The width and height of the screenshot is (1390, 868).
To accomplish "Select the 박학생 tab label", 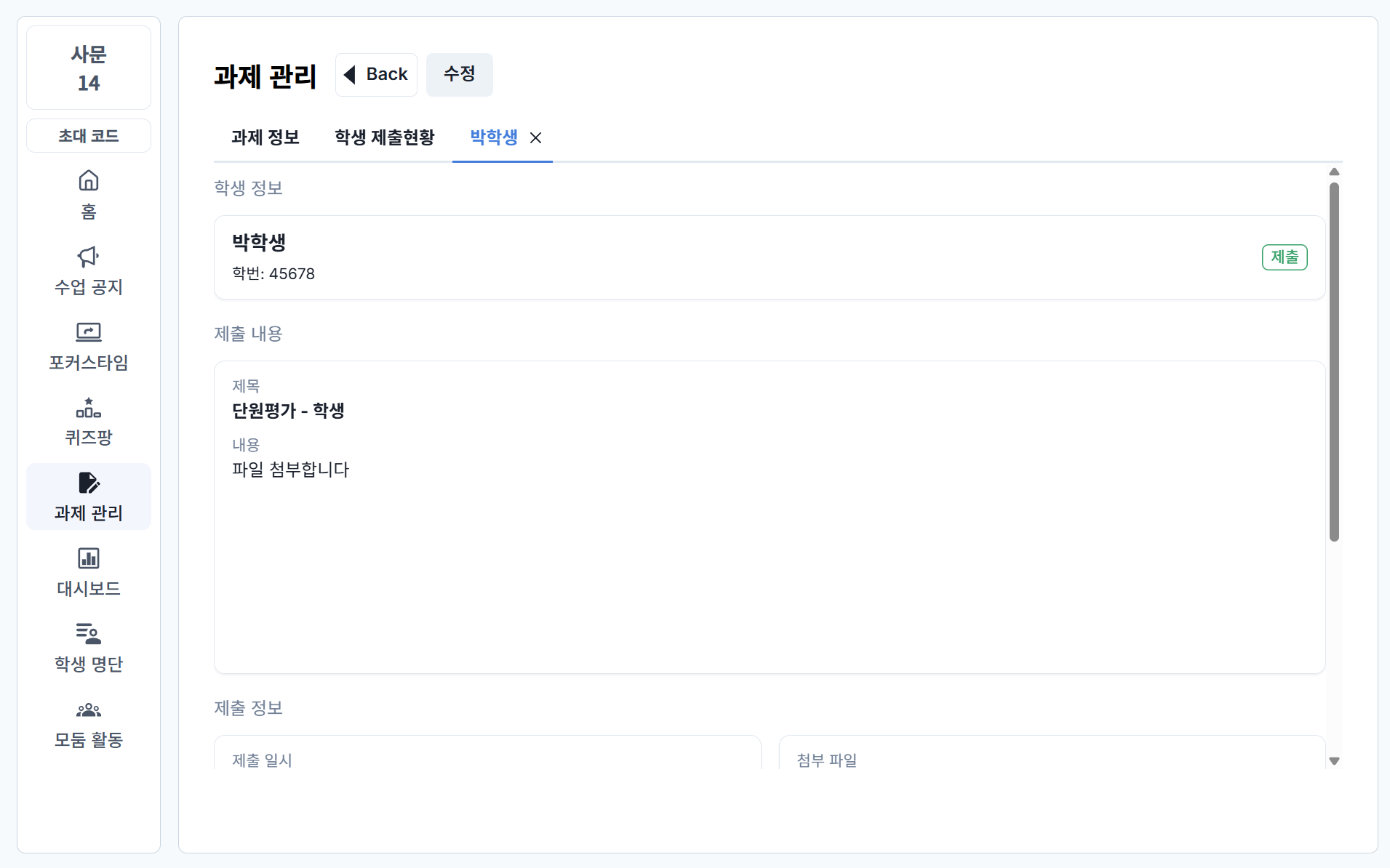I will coord(494,137).
